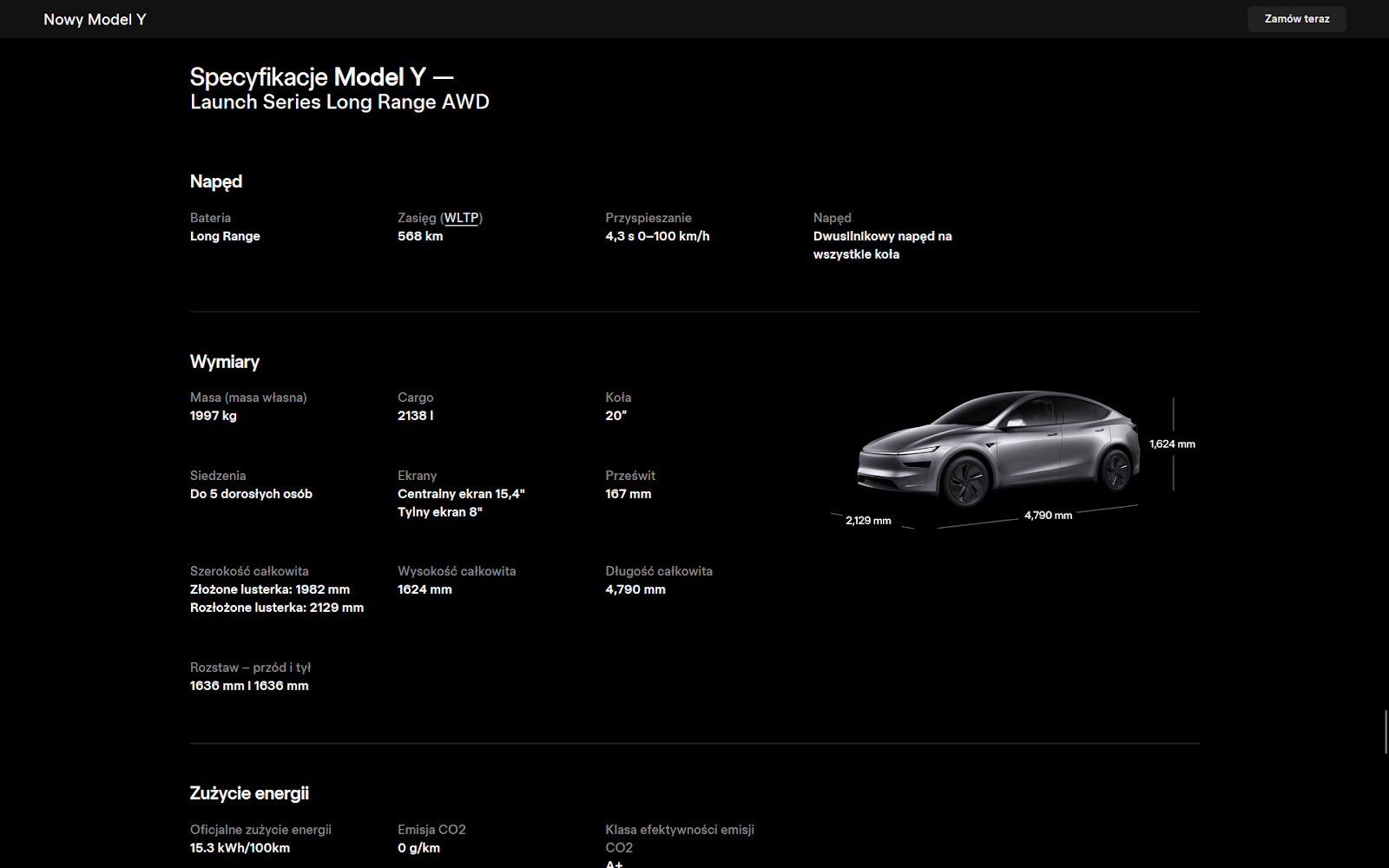The image size is (1389, 868).
Task: Click the 'Napęd' section heading
Action: pyautogui.click(x=216, y=181)
